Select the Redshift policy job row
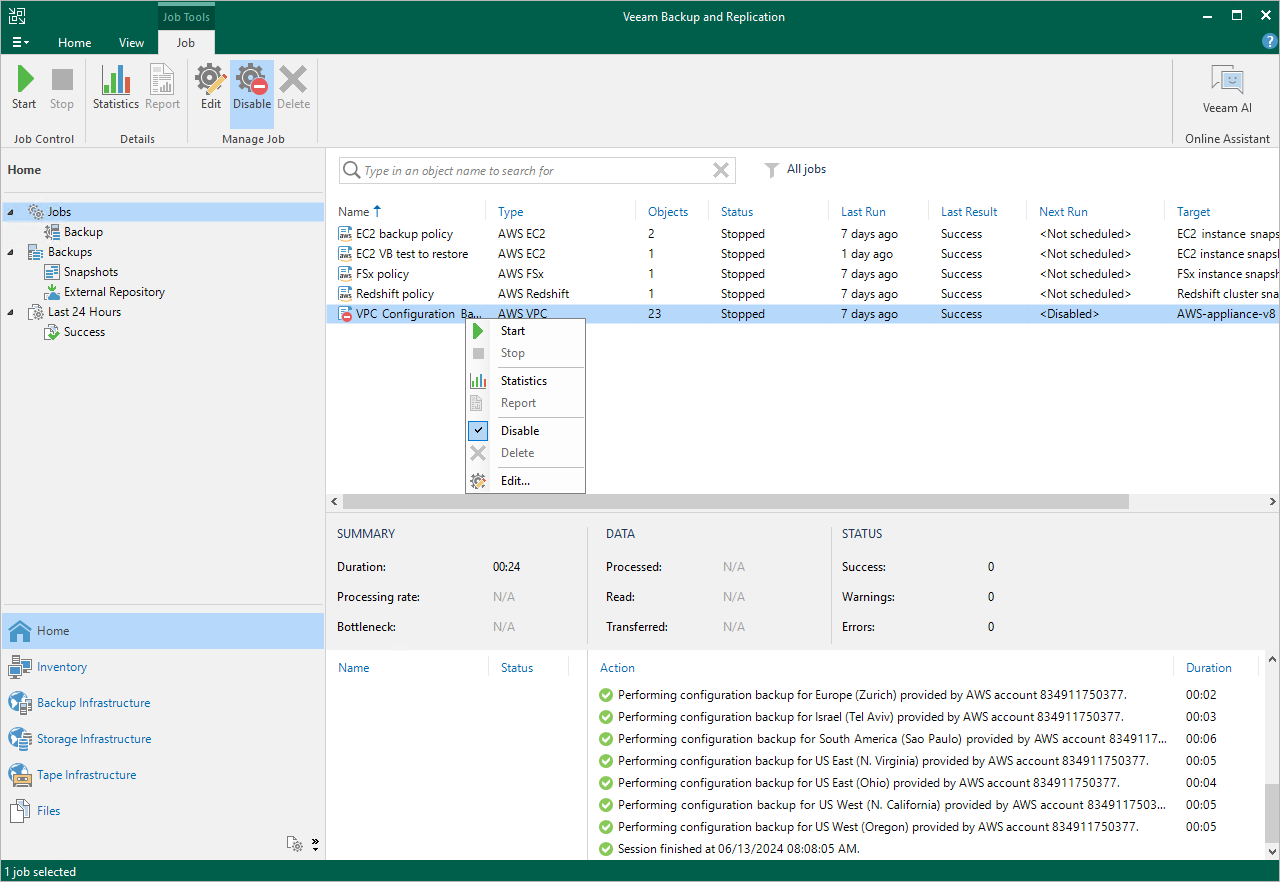This screenshot has width=1280, height=882. [803, 294]
